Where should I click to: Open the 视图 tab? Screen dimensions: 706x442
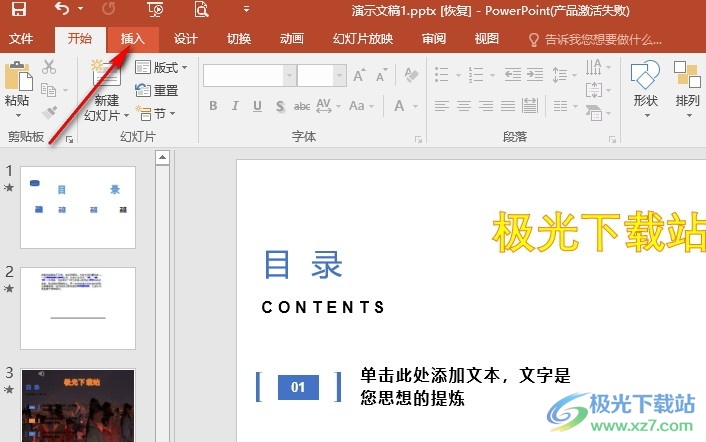pyautogui.click(x=487, y=39)
